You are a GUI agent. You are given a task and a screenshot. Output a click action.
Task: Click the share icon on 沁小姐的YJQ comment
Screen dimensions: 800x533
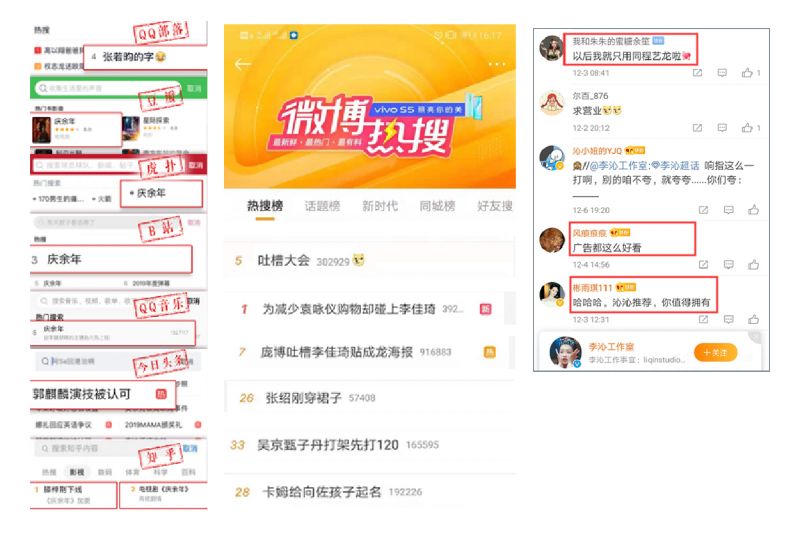pos(703,210)
